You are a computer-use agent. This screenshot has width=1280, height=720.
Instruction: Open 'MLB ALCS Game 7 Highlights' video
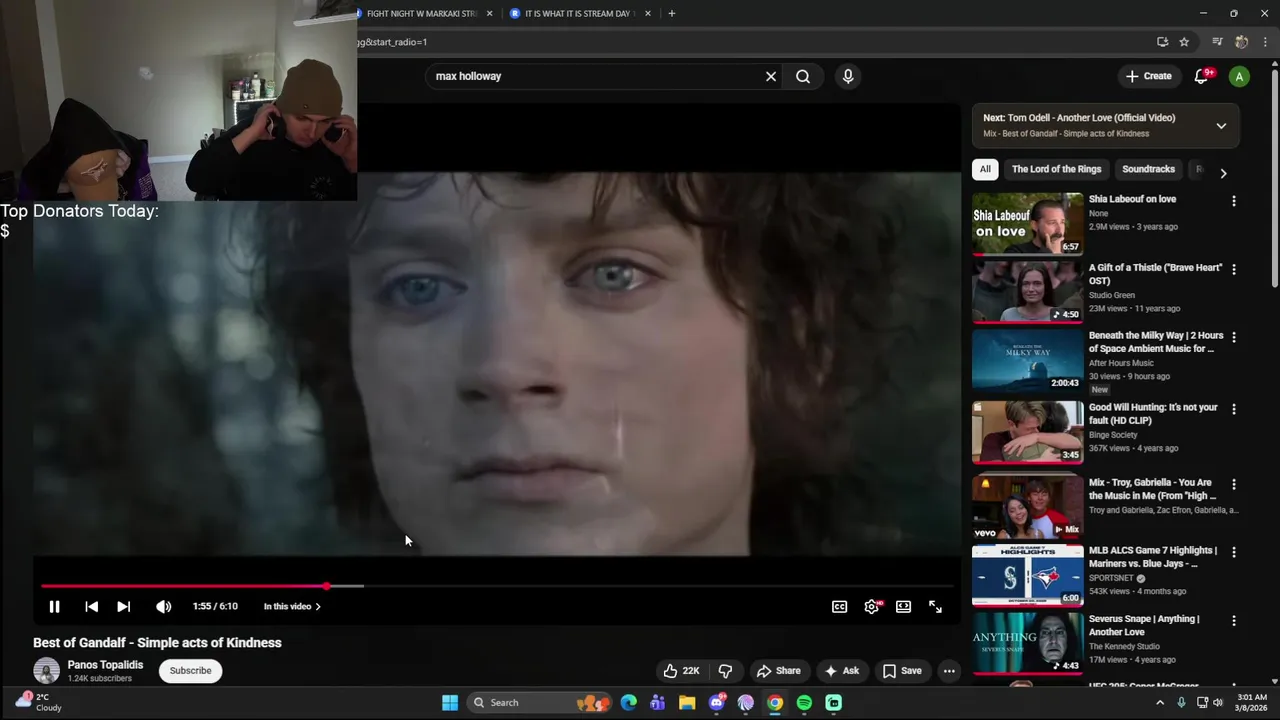click(x=1152, y=557)
